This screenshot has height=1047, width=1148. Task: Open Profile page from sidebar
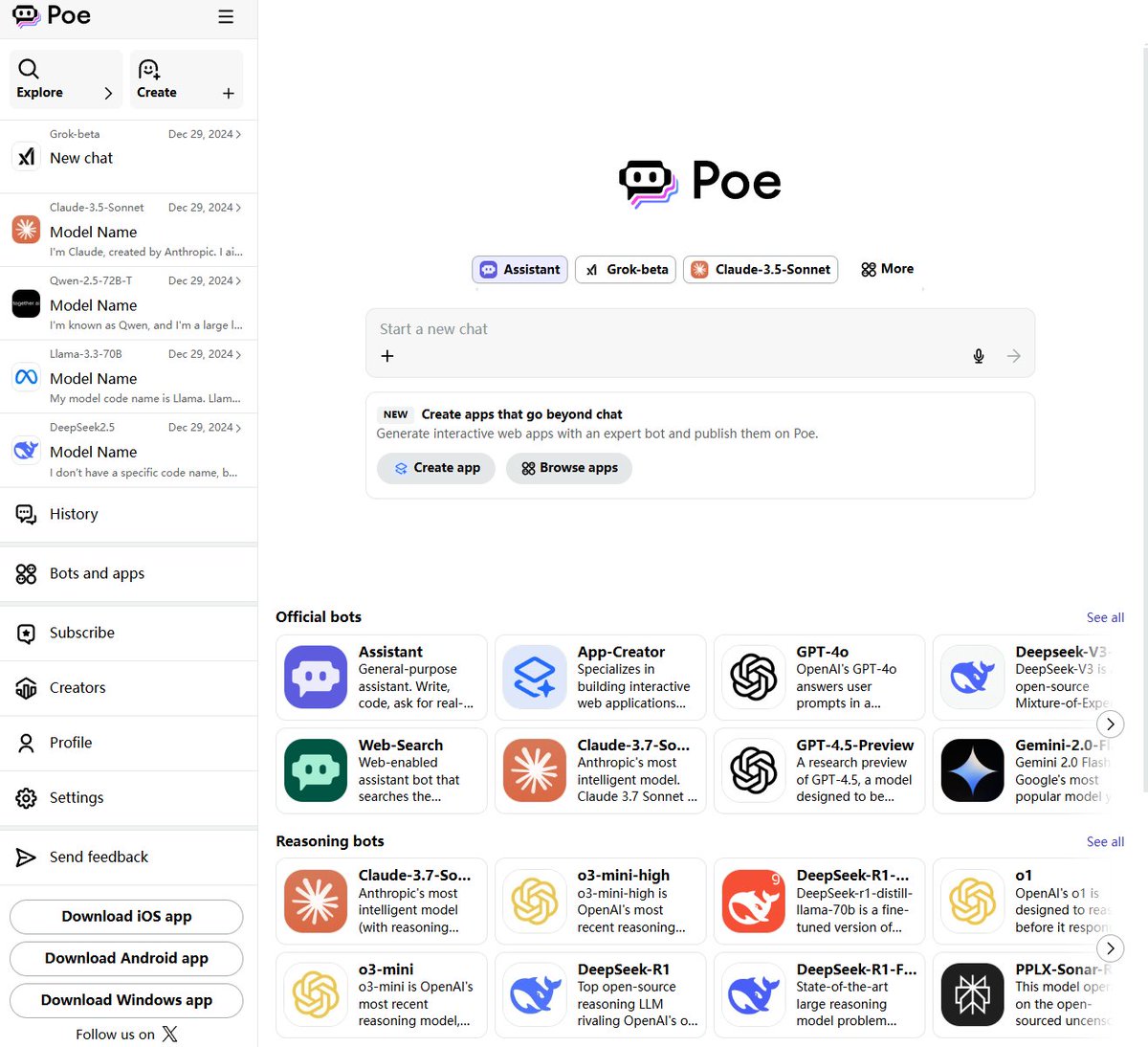click(129, 743)
